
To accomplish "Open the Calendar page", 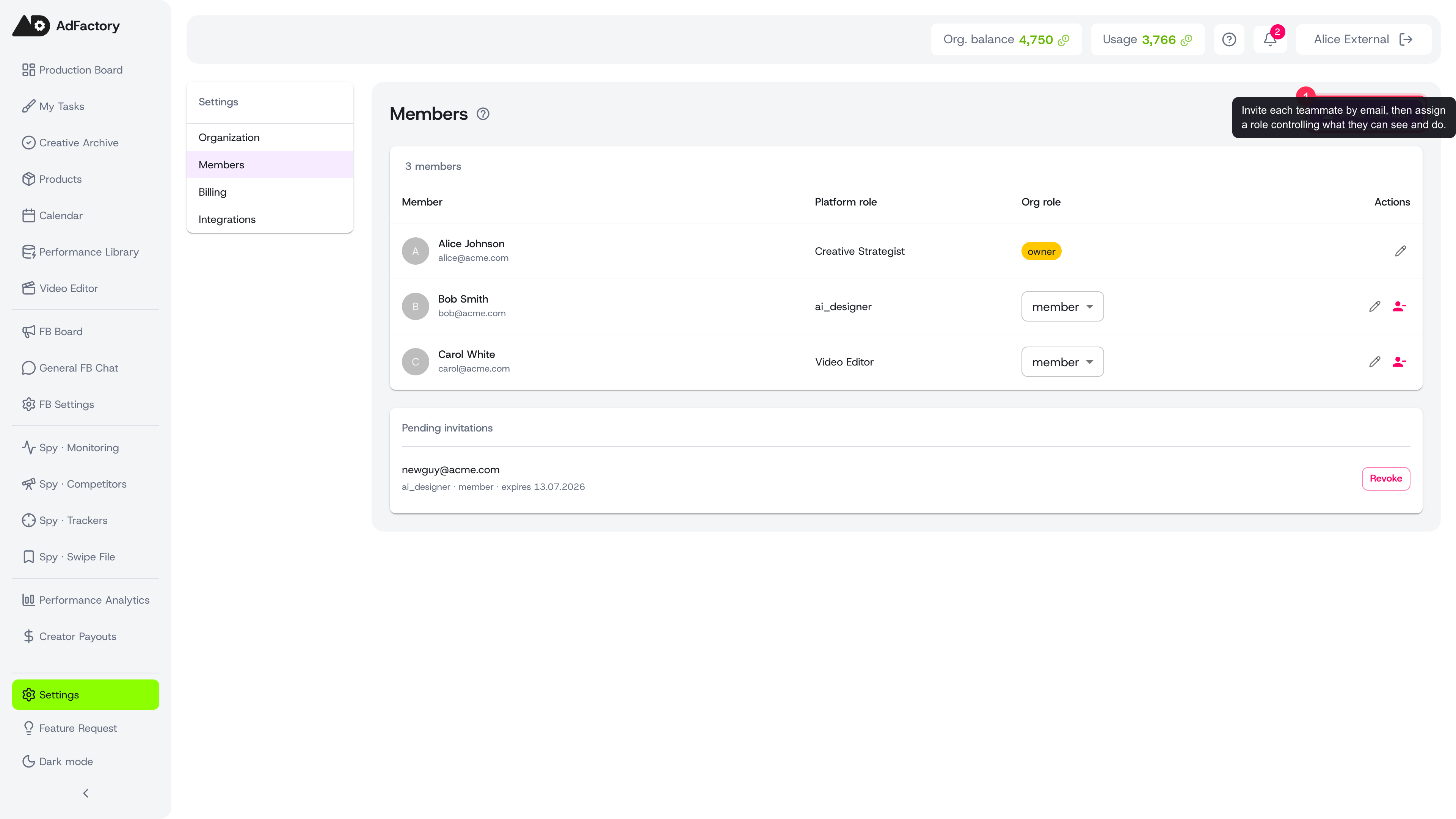I will tap(85, 215).
